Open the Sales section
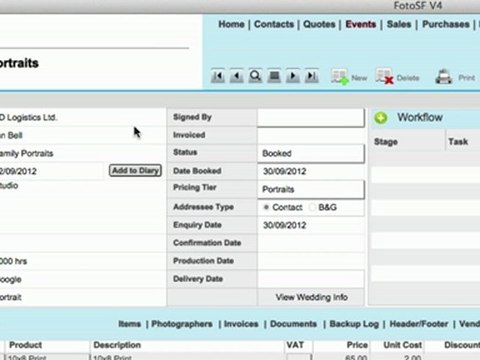Image resolution: width=480 pixels, height=360 pixels. coord(399,24)
